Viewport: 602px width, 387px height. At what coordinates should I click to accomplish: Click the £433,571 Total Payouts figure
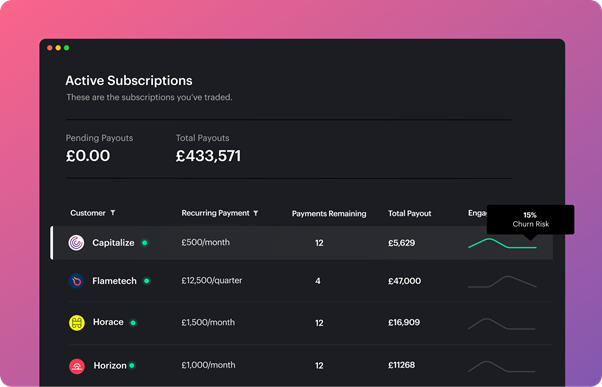(208, 156)
